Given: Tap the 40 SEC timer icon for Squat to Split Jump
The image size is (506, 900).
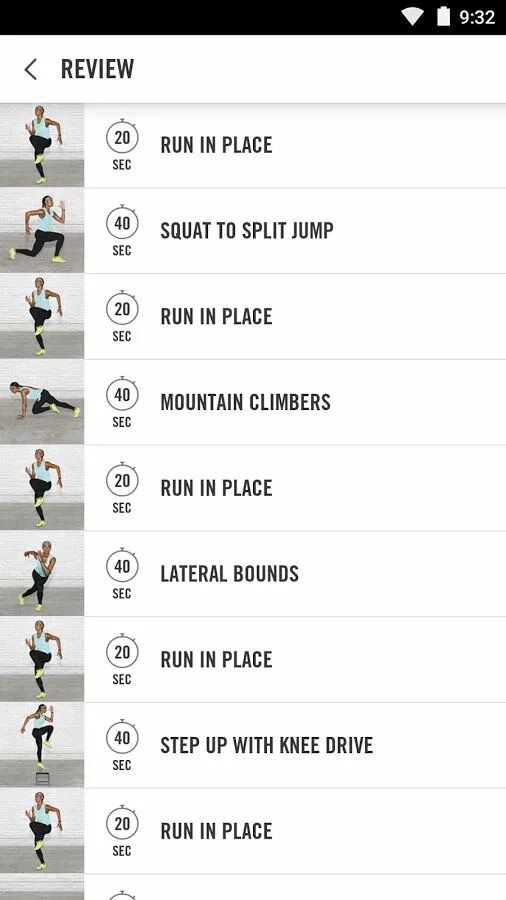Looking at the screenshot, I should [122, 230].
